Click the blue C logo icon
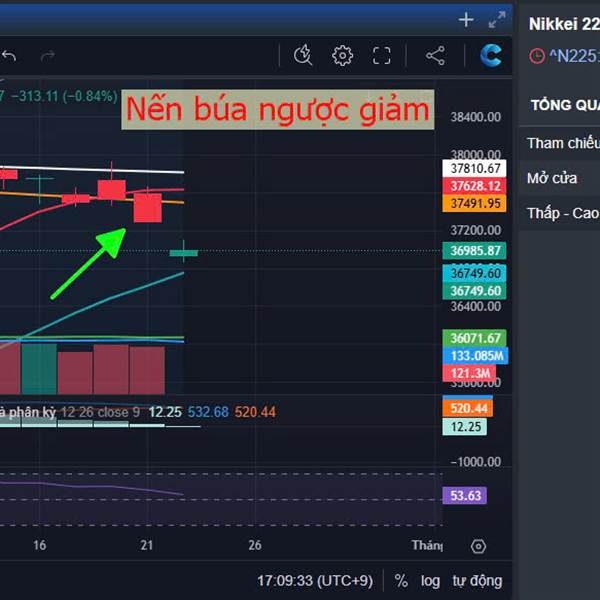 coord(491,55)
